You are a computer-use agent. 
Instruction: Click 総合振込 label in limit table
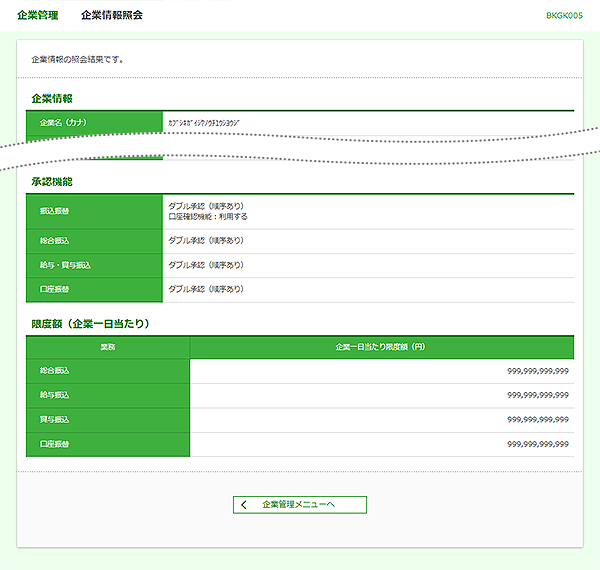[x=54, y=371]
